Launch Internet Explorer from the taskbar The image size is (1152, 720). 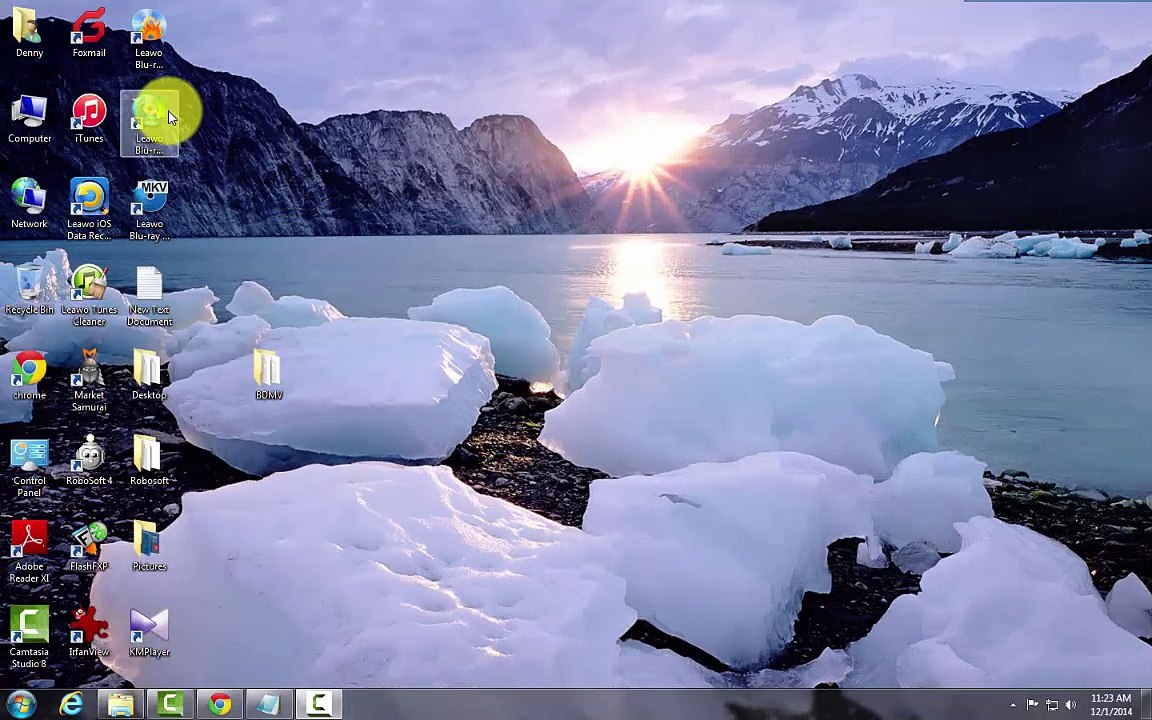click(71, 705)
